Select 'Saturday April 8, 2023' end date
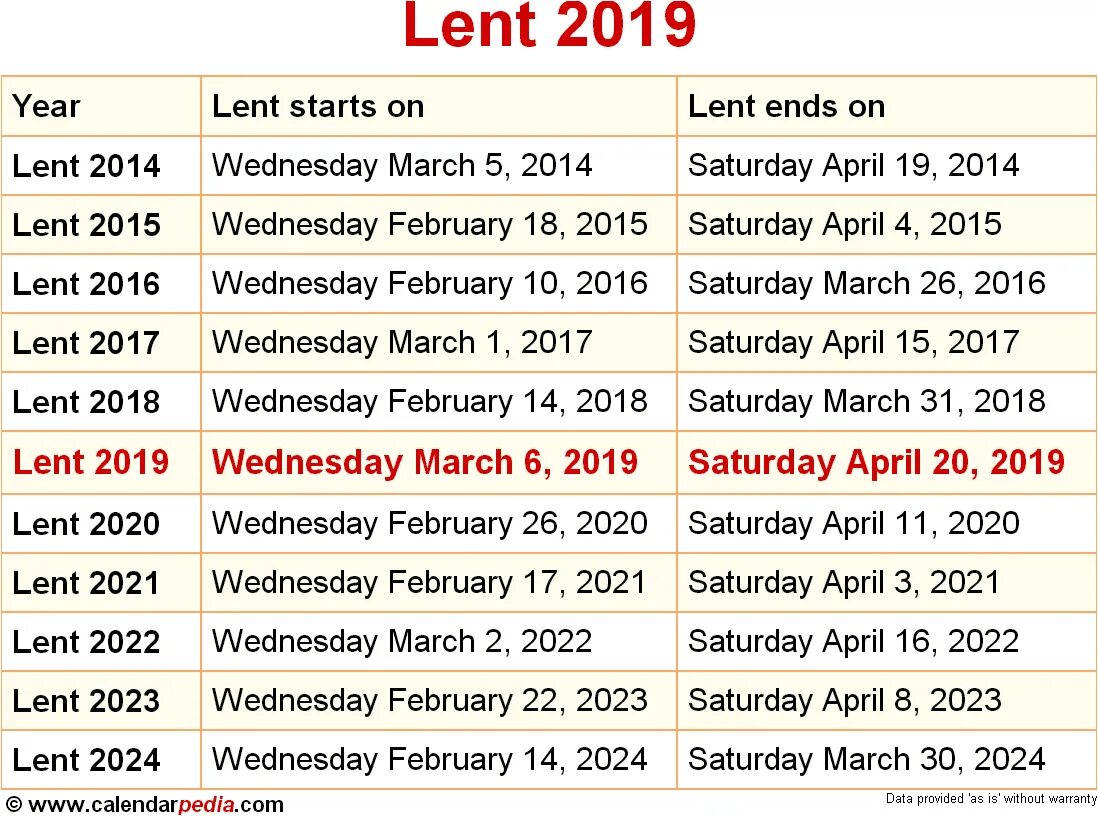Viewport: 1098px width, 816px height. pos(845,700)
